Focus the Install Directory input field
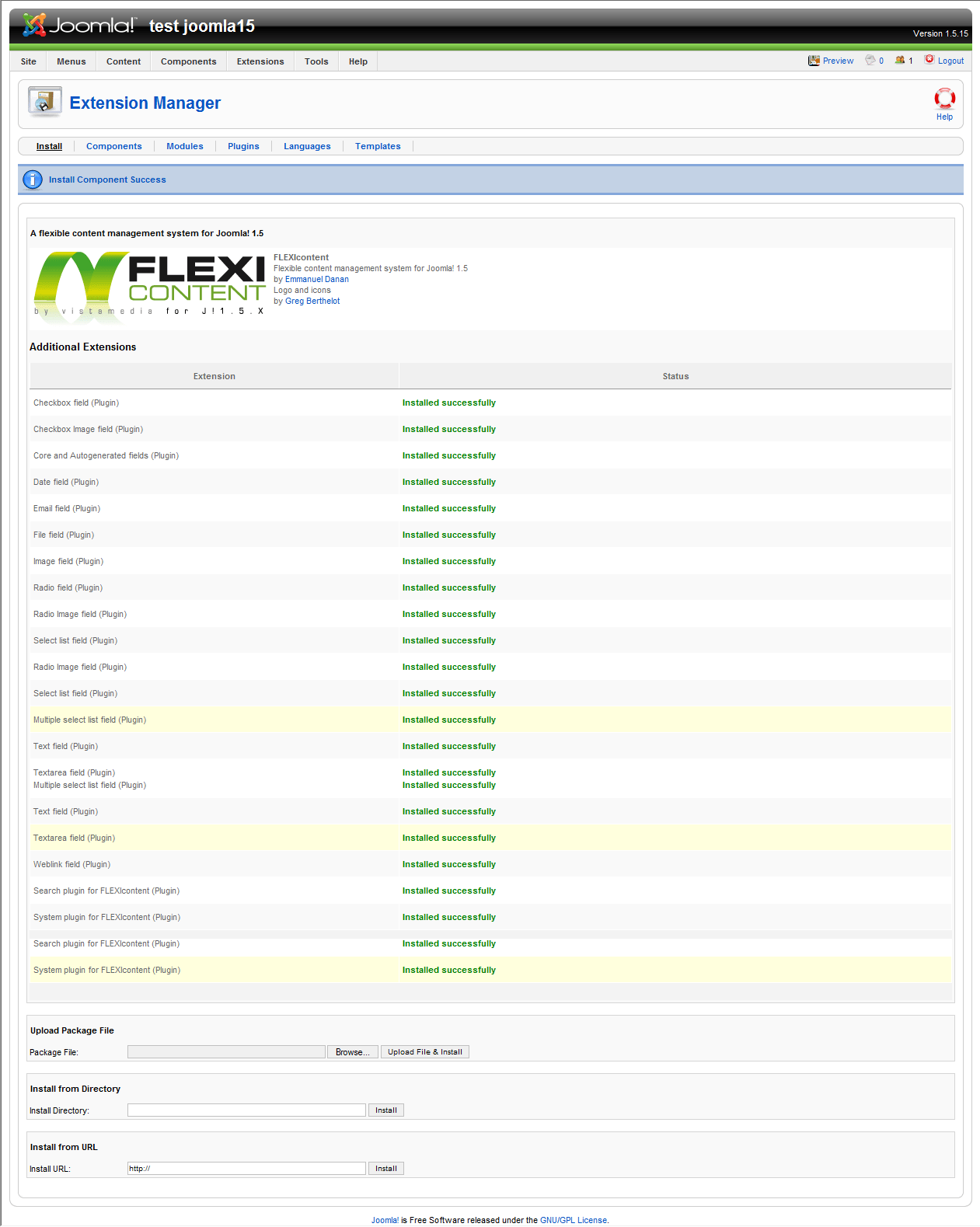 tap(246, 1110)
